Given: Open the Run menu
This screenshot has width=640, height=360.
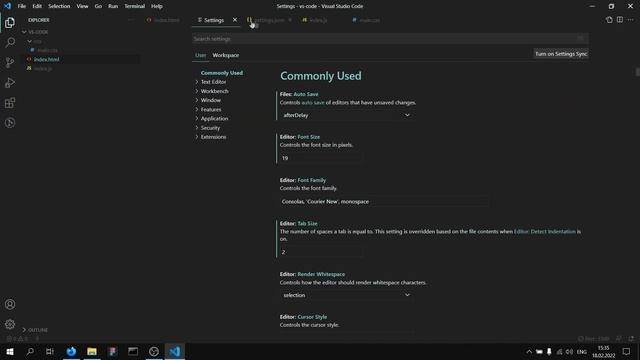Looking at the screenshot, I should coord(113,6).
